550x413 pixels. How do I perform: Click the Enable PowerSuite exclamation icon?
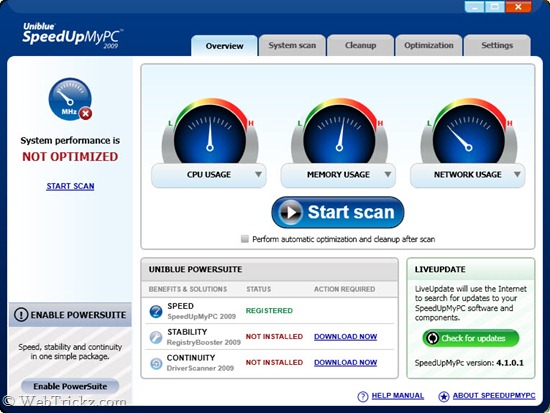click(21, 314)
